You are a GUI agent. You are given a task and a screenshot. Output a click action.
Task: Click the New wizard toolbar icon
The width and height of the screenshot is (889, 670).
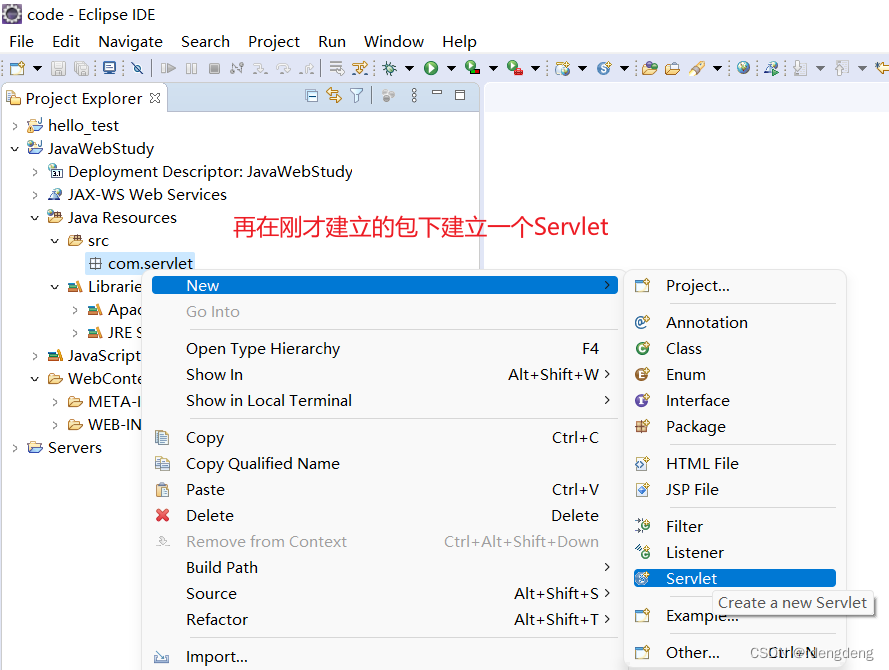point(18,69)
